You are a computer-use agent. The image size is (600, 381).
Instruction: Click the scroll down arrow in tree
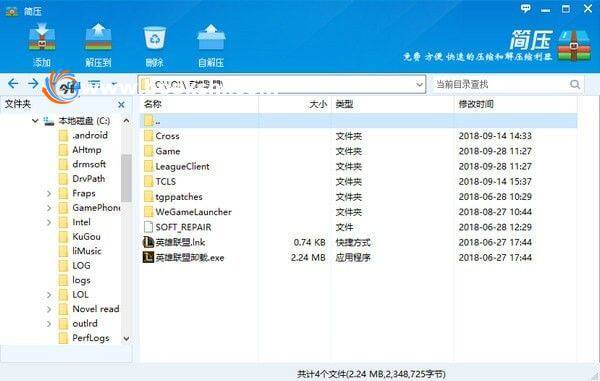click(126, 339)
